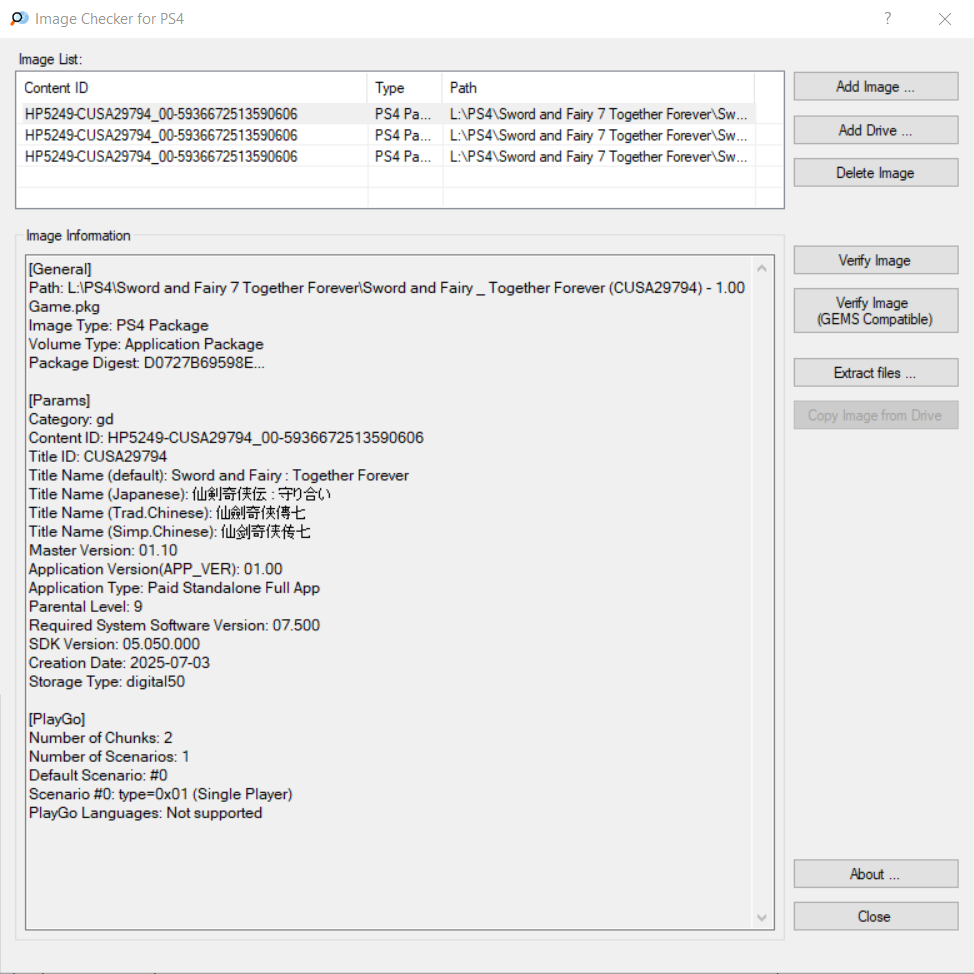974x974 pixels.
Task: Run Verify Image on the selected package
Action: pyautogui.click(x=875, y=260)
